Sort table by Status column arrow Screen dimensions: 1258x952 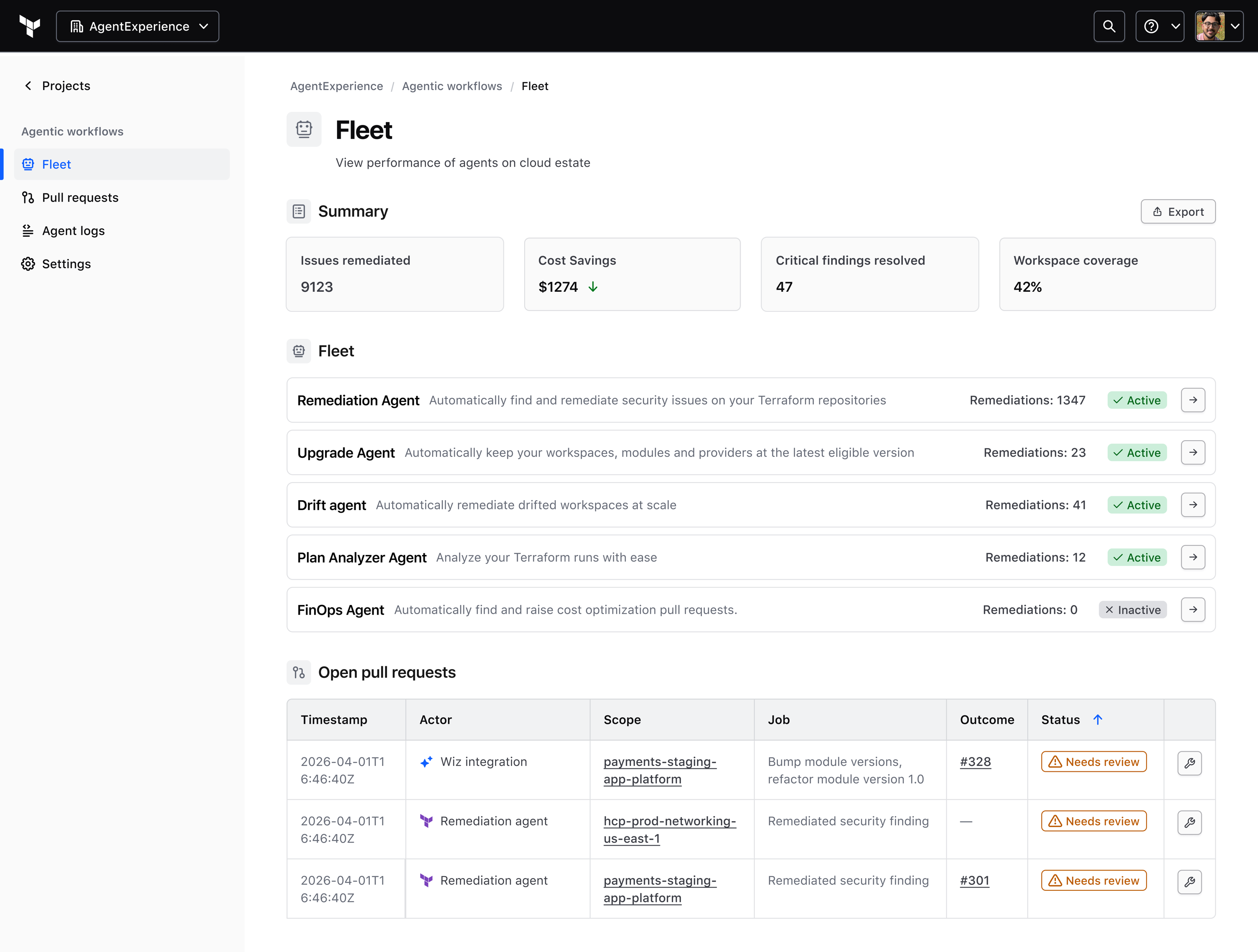pyautogui.click(x=1098, y=719)
